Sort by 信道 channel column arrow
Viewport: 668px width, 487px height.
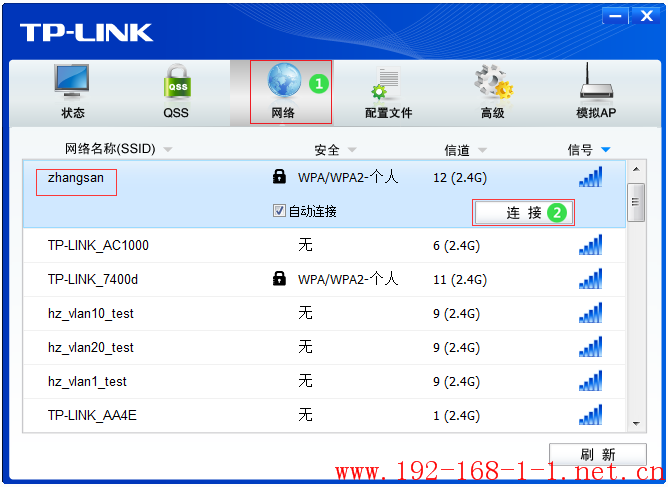tap(482, 150)
